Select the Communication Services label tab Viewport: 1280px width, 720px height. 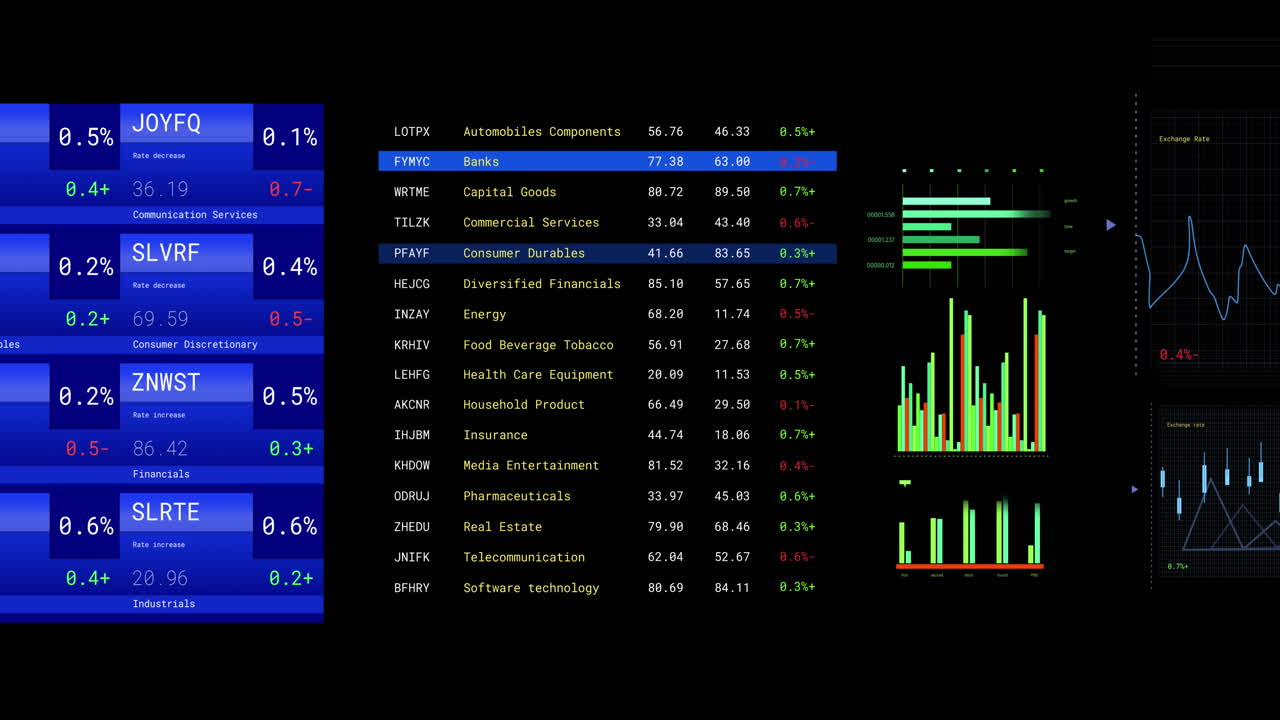click(195, 215)
